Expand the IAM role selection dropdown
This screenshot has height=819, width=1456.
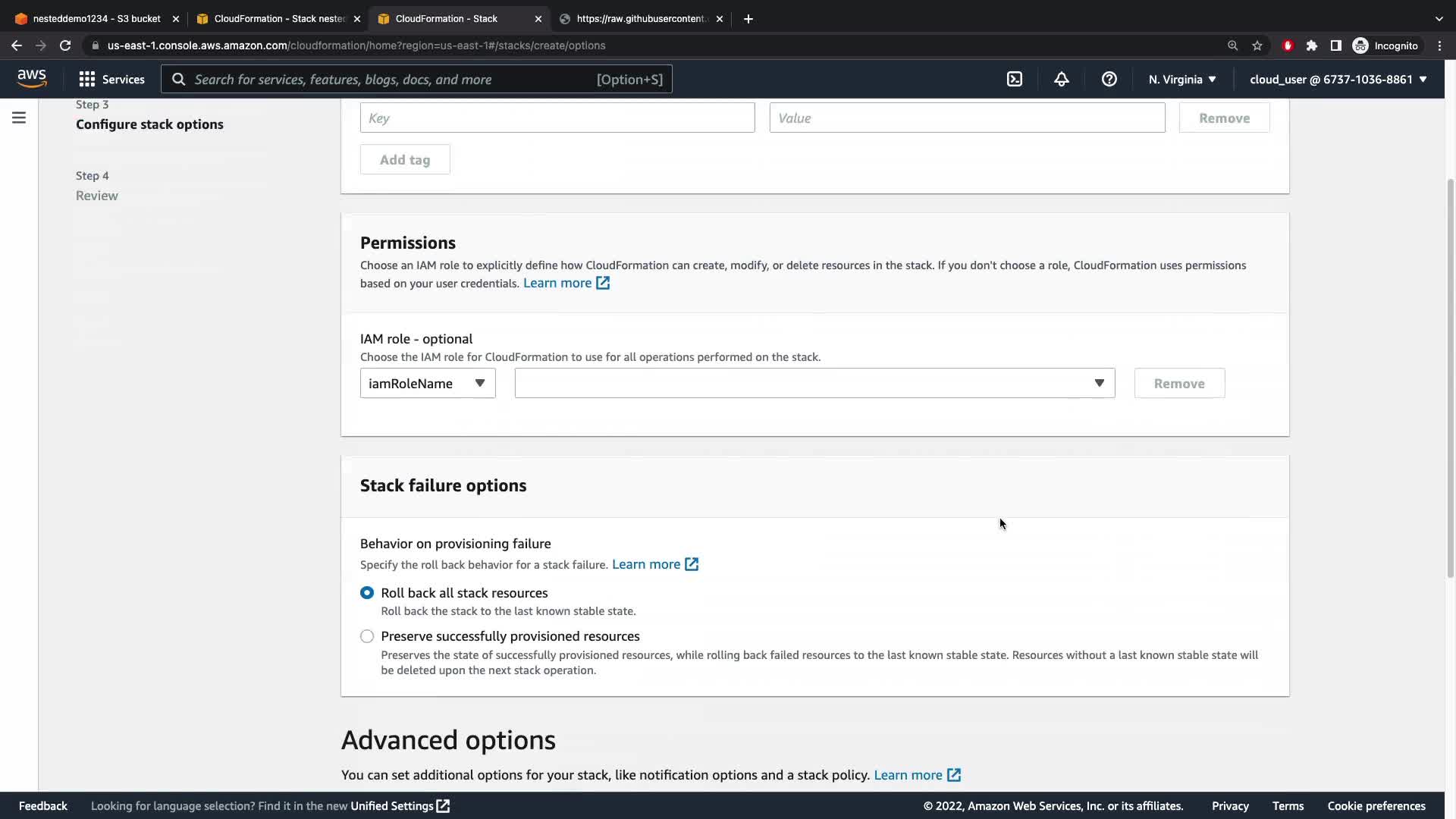click(814, 384)
